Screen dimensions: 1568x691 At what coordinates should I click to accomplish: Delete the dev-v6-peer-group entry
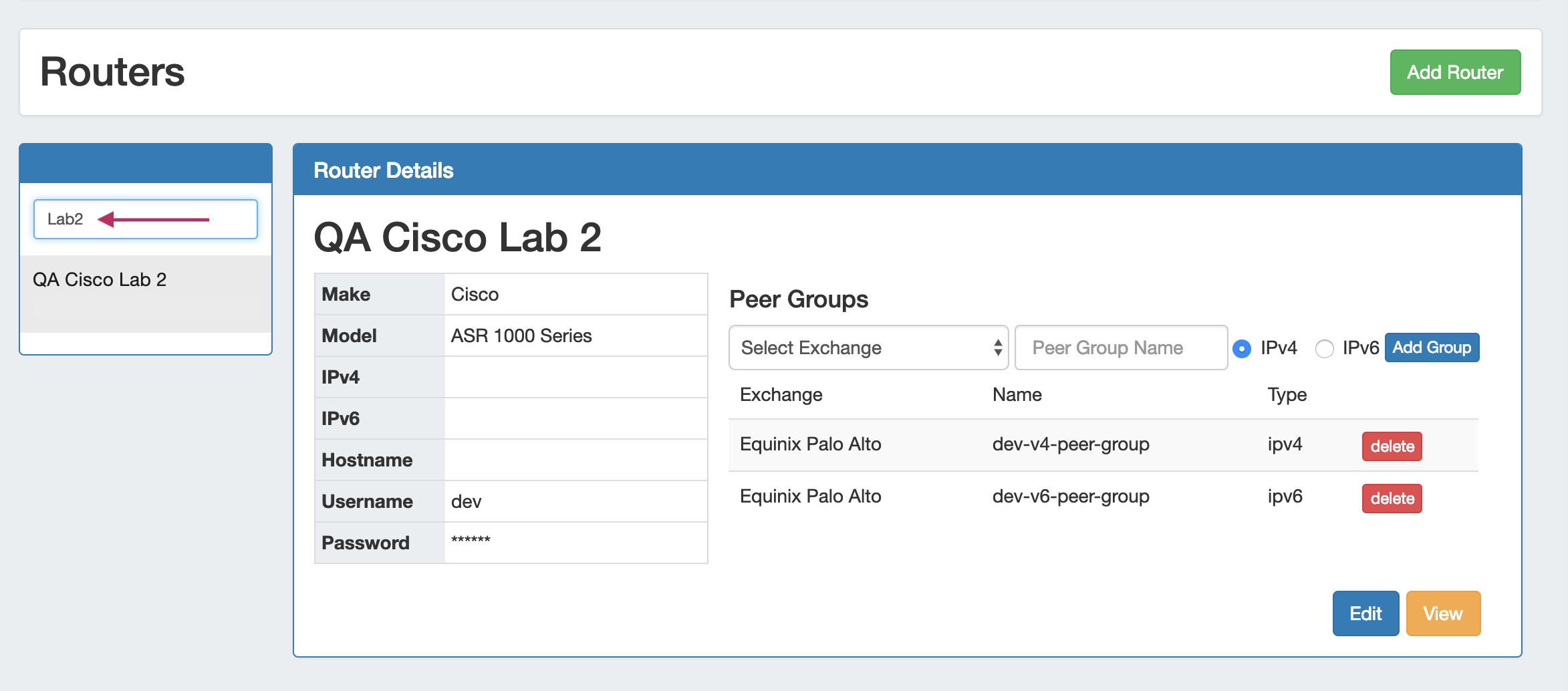1392,499
